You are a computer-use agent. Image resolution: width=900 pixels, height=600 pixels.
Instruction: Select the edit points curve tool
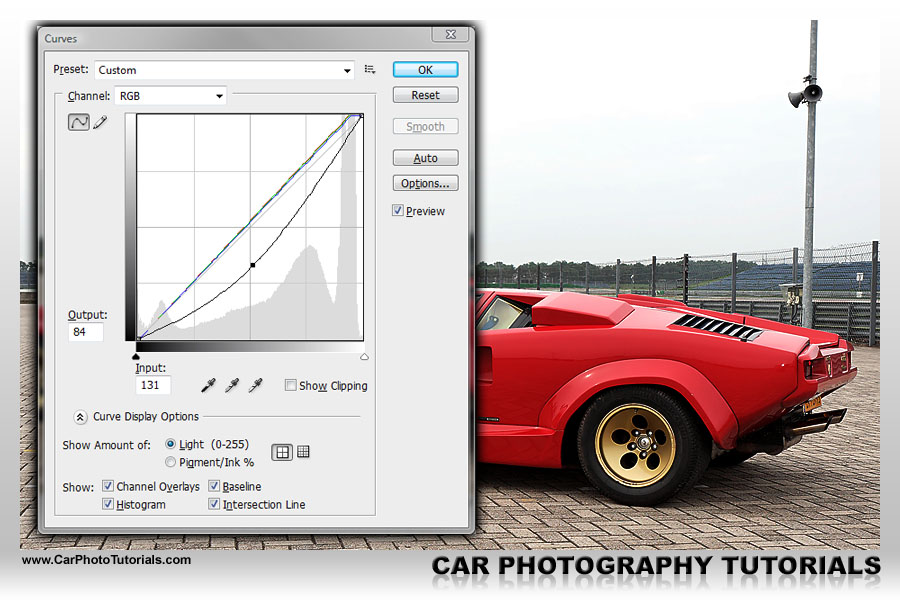pyautogui.click(x=79, y=122)
